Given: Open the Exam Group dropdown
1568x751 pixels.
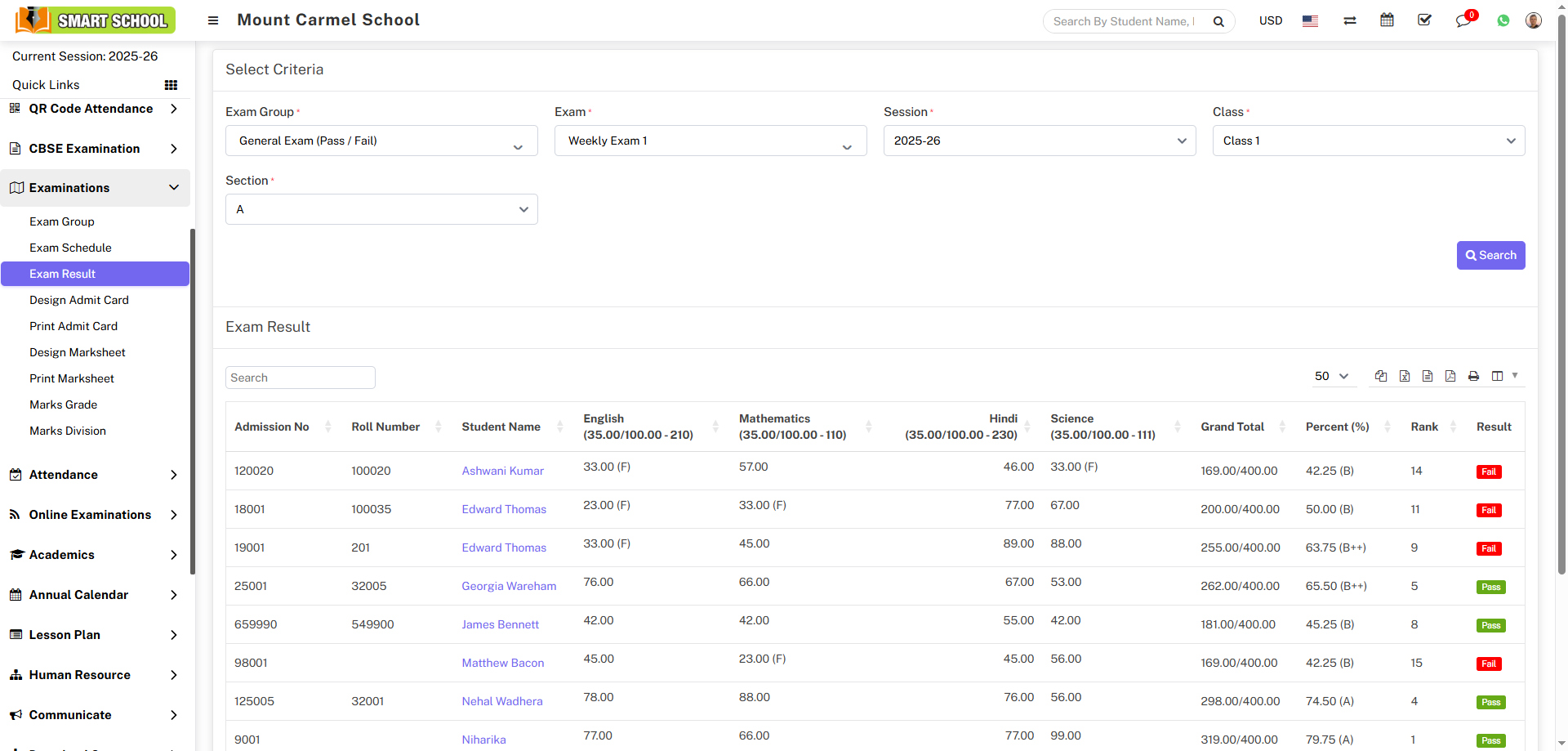Looking at the screenshot, I should 381,141.
